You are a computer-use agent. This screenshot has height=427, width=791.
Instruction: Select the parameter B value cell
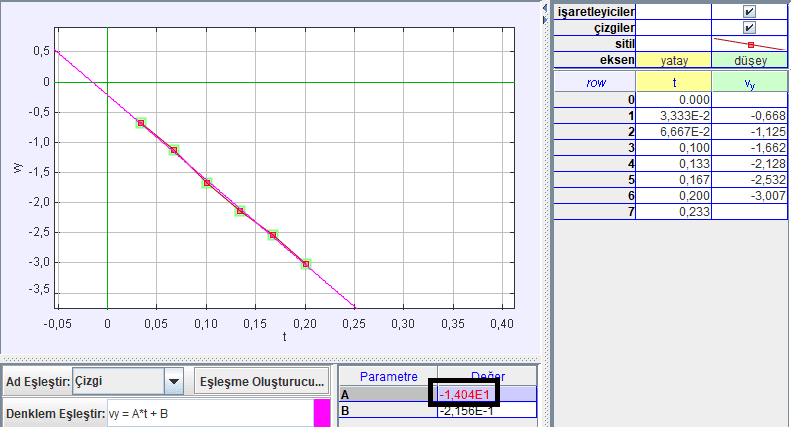[487, 410]
